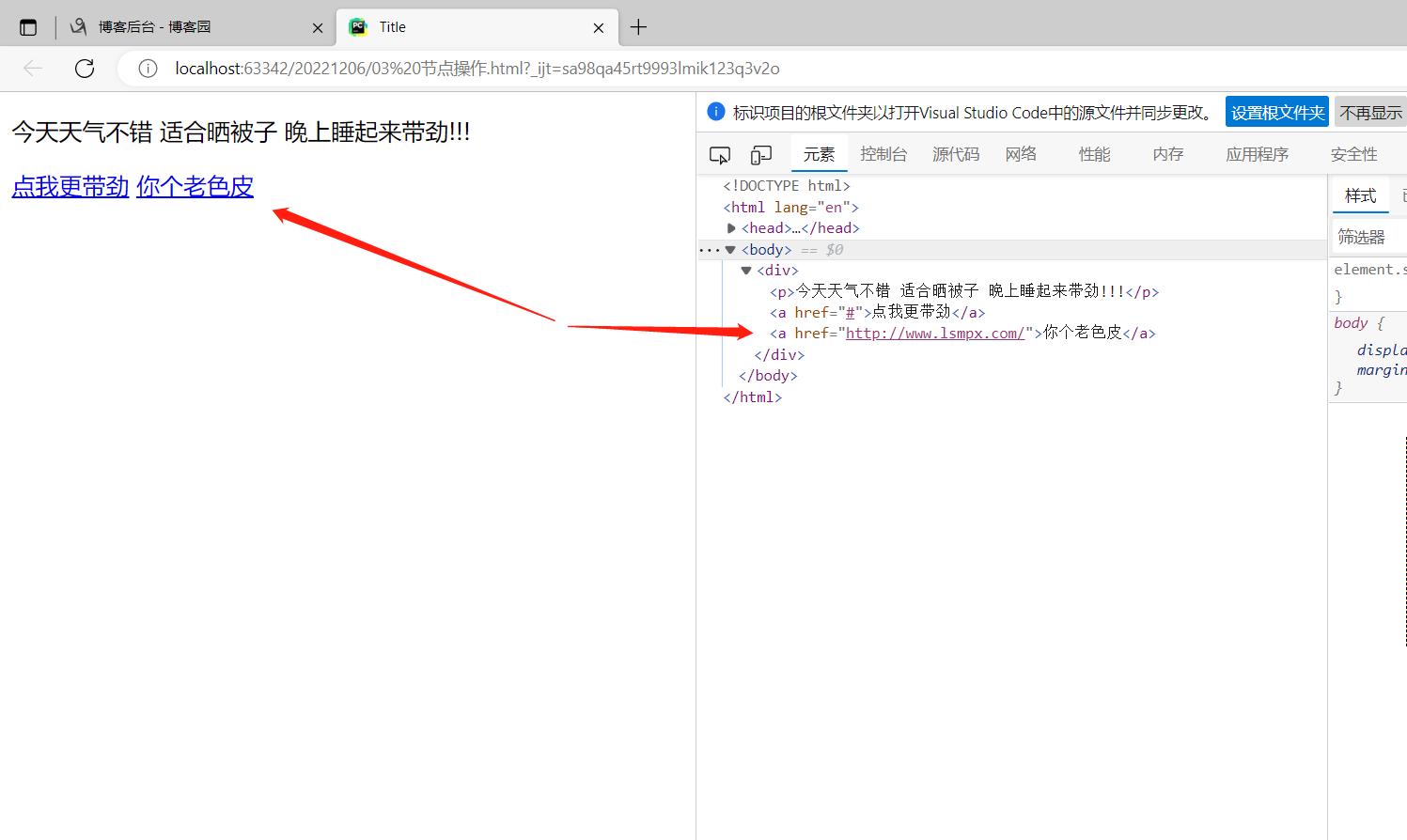The image size is (1407, 840).
Task: Select the 样式 styles sub-tab
Action: (1360, 195)
